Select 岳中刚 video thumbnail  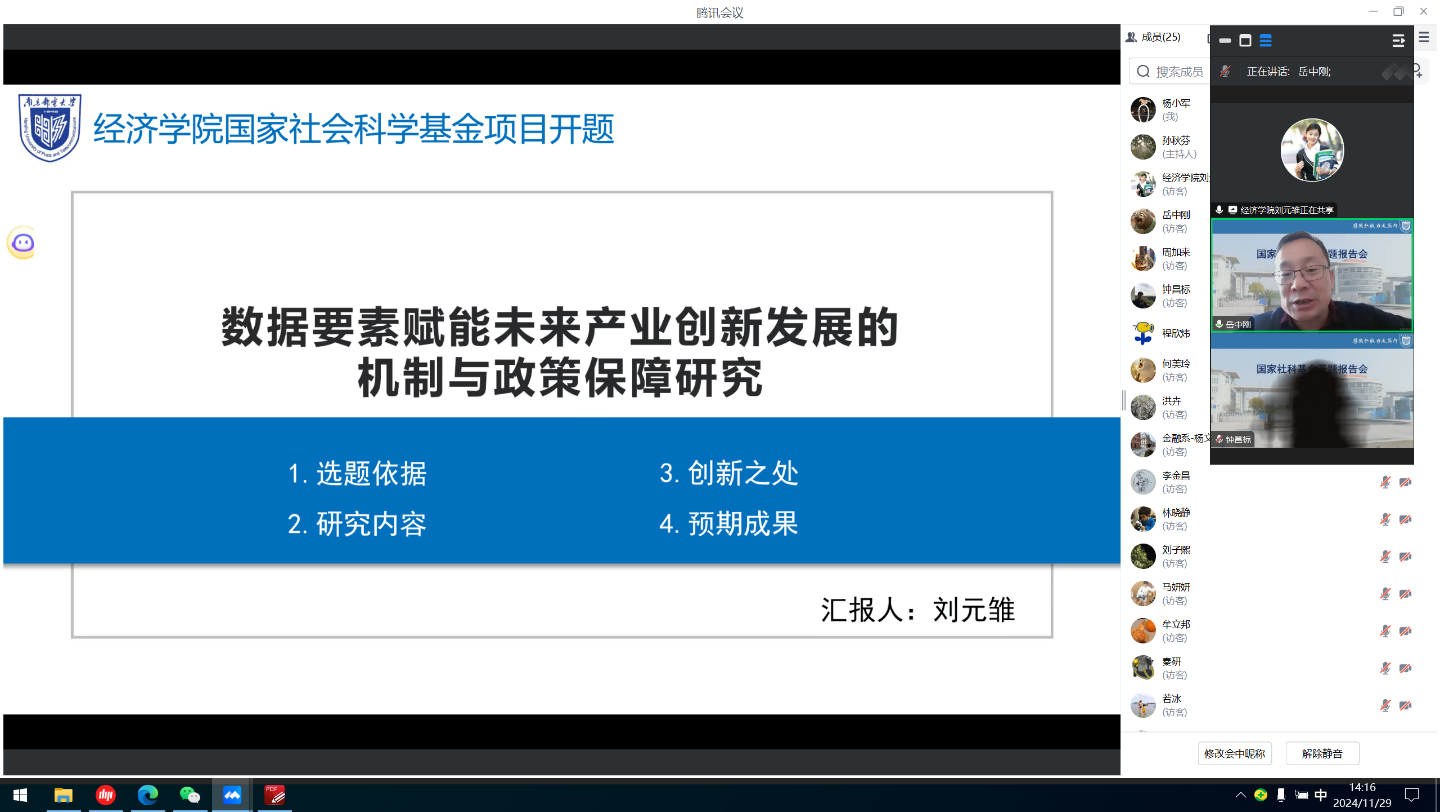(1311, 275)
